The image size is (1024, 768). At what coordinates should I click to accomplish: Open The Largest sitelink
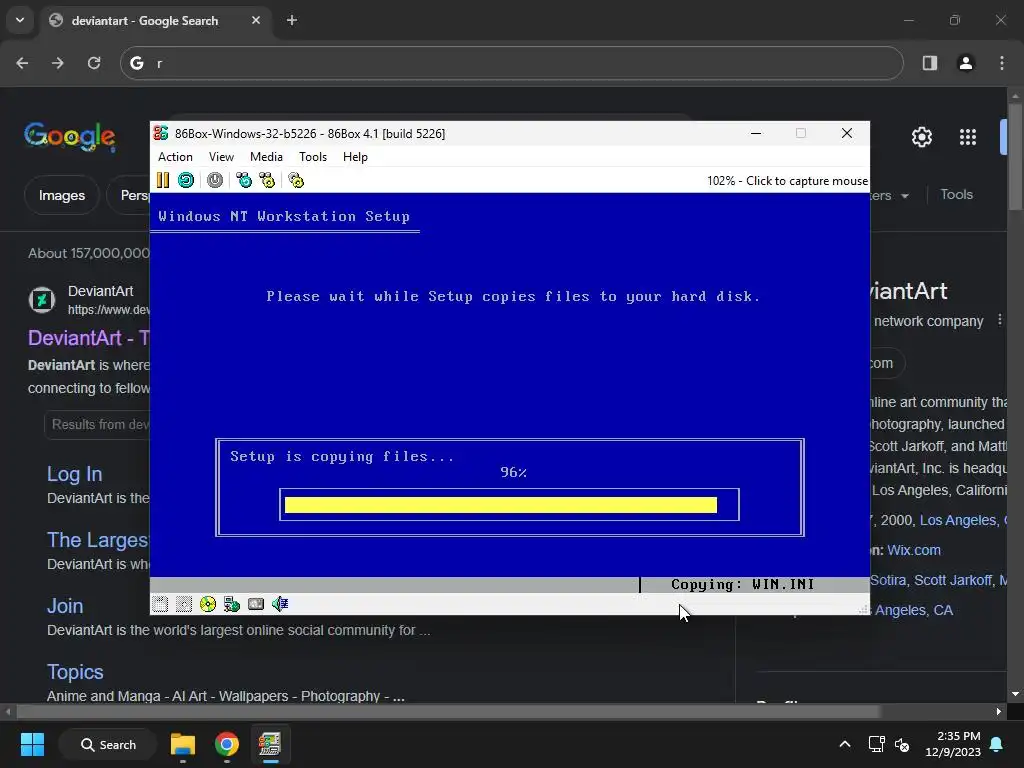click(x=98, y=540)
